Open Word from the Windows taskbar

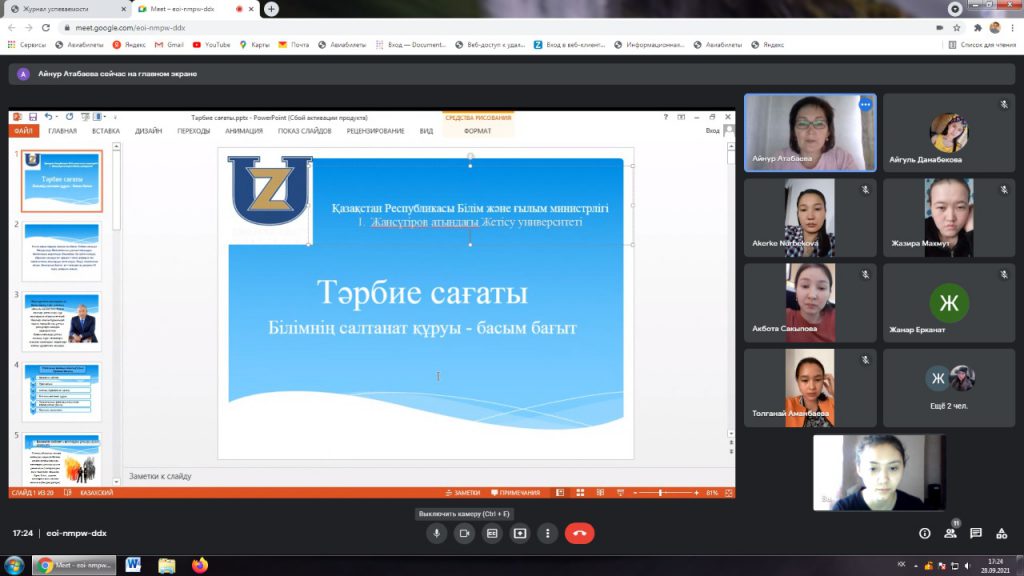pyautogui.click(x=133, y=565)
